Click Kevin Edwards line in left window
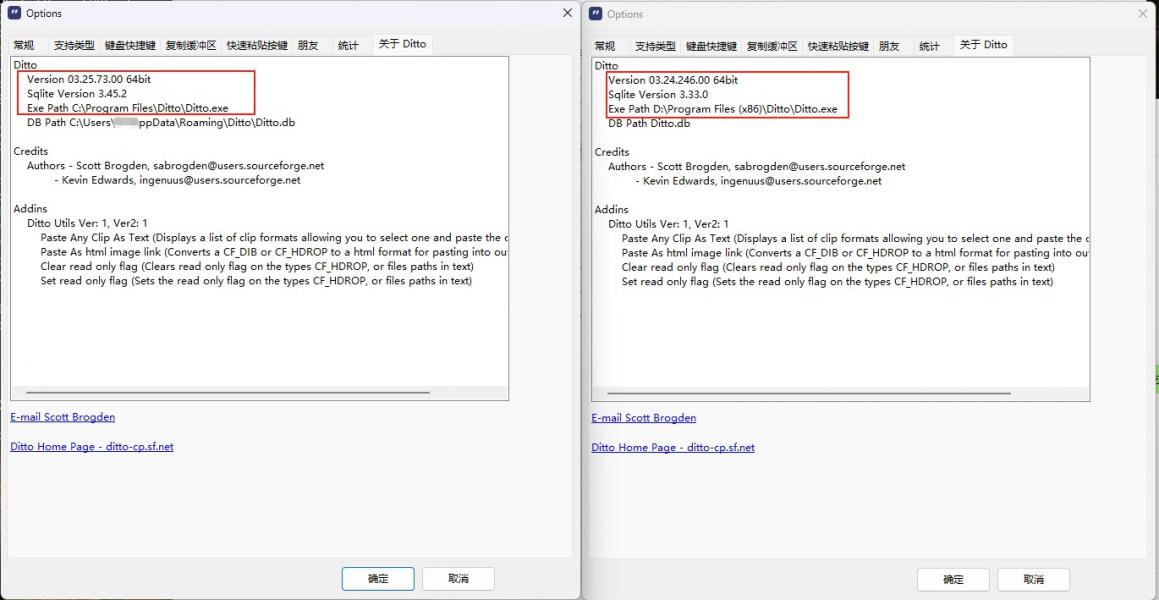This screenshot has height=600, width=1159. click(x=177, y=180)
